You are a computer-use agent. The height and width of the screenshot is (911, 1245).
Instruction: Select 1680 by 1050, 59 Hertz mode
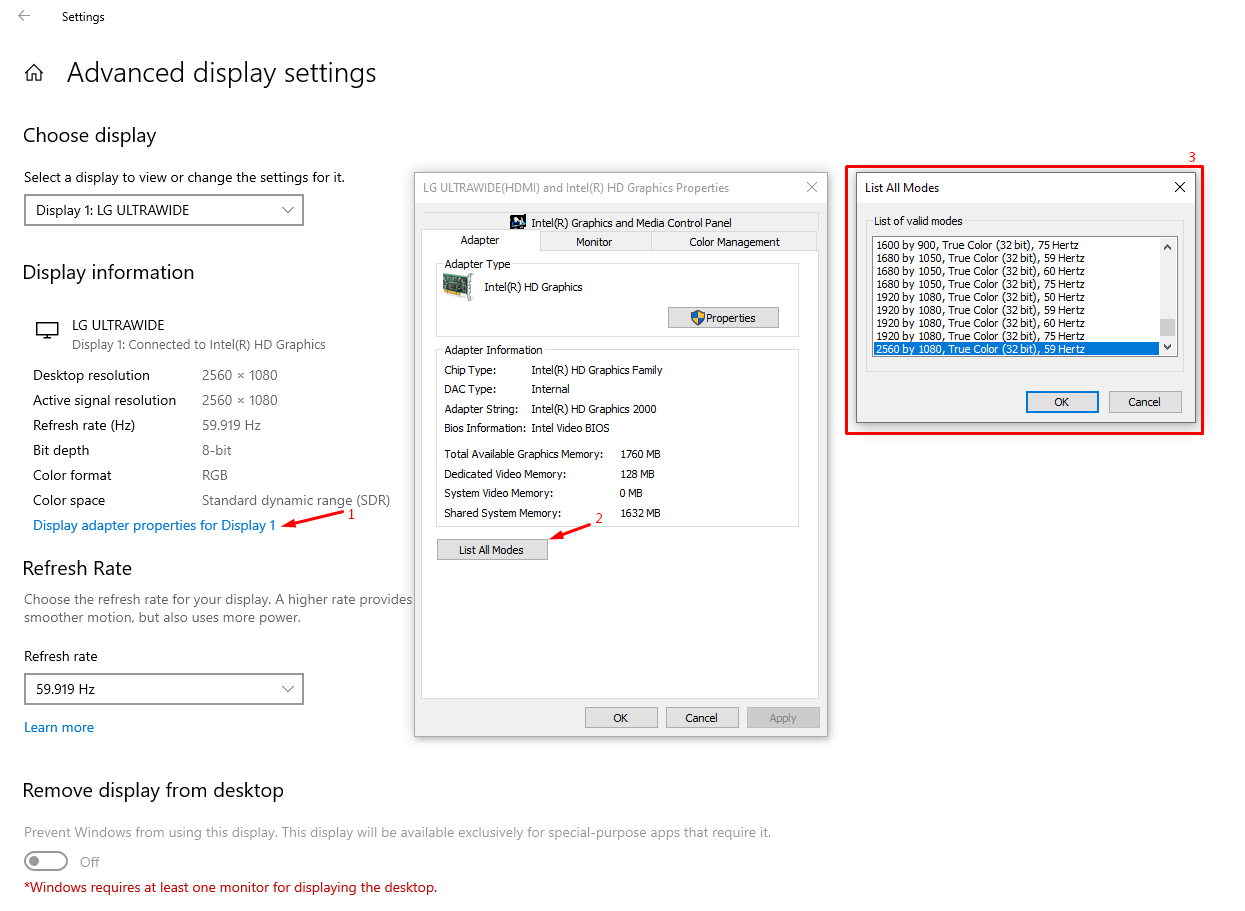1015,258
